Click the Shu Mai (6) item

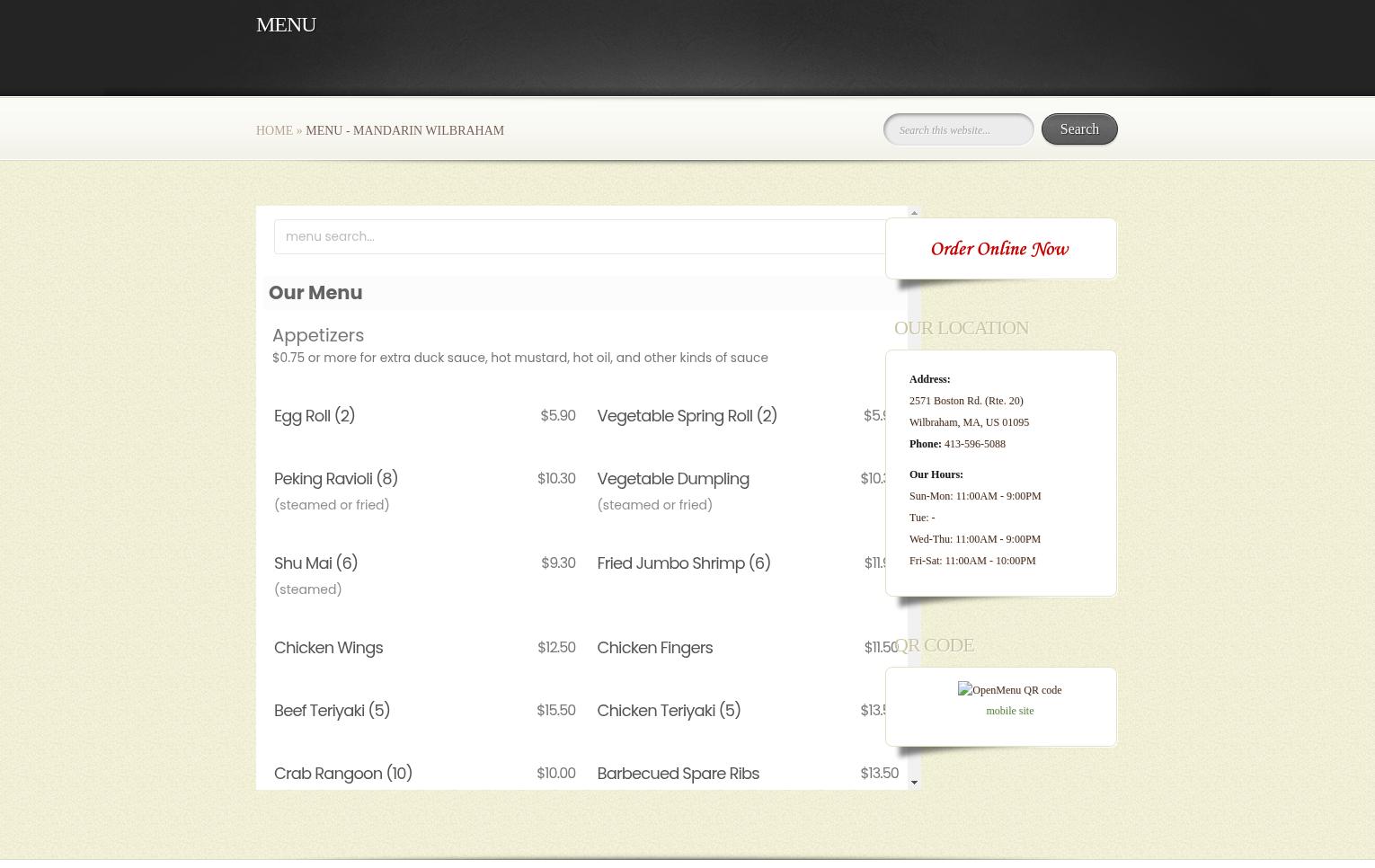315,563
